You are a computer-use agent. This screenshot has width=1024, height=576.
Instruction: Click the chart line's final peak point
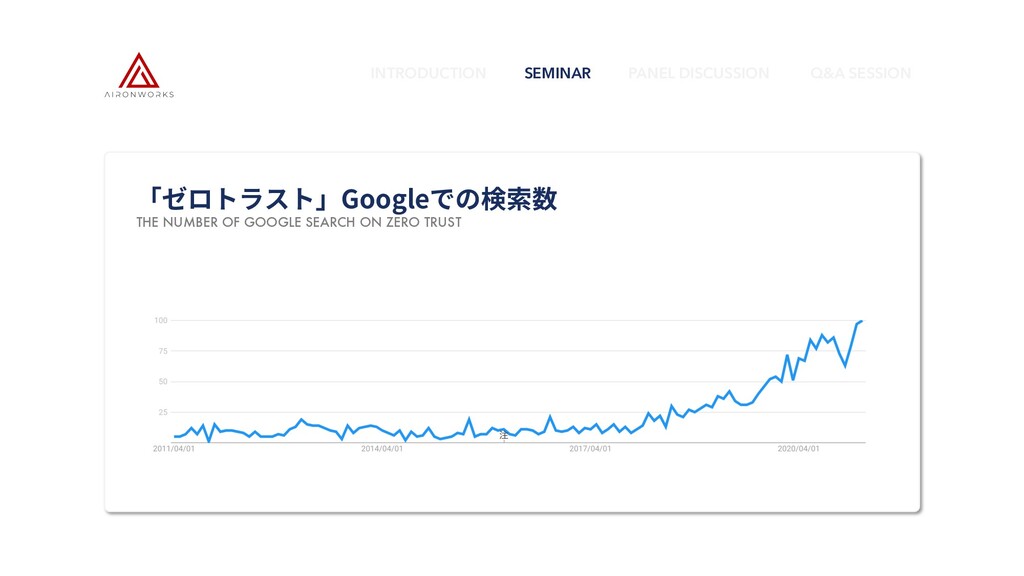pos(861,321)
